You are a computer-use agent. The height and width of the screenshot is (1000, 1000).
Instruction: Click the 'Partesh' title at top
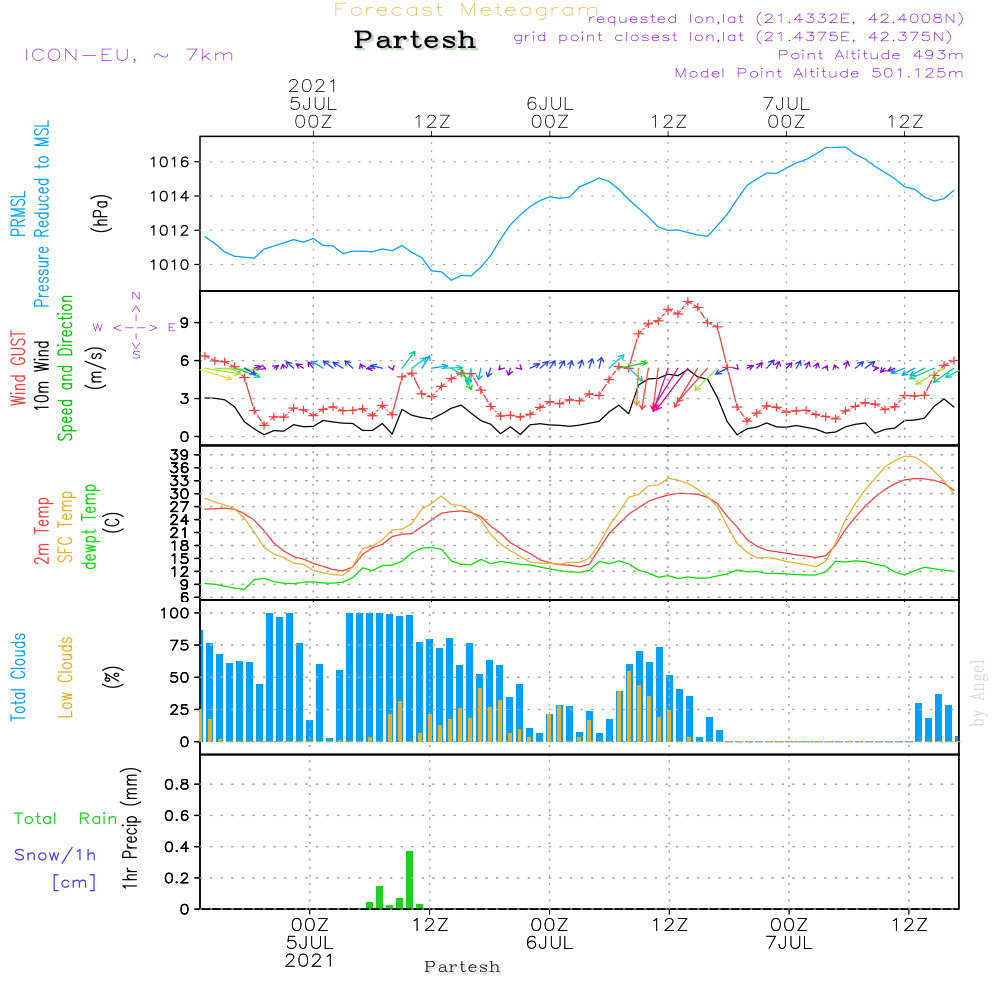tap(415, 40)
